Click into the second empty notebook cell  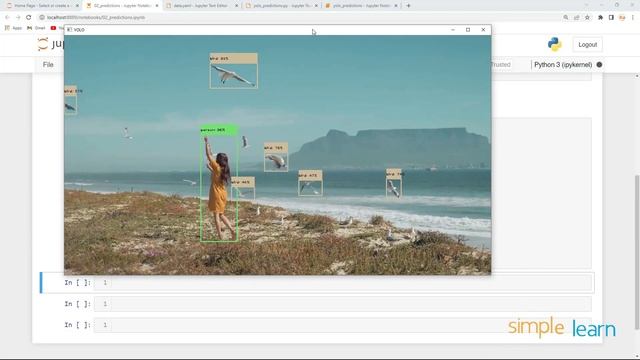343,304
